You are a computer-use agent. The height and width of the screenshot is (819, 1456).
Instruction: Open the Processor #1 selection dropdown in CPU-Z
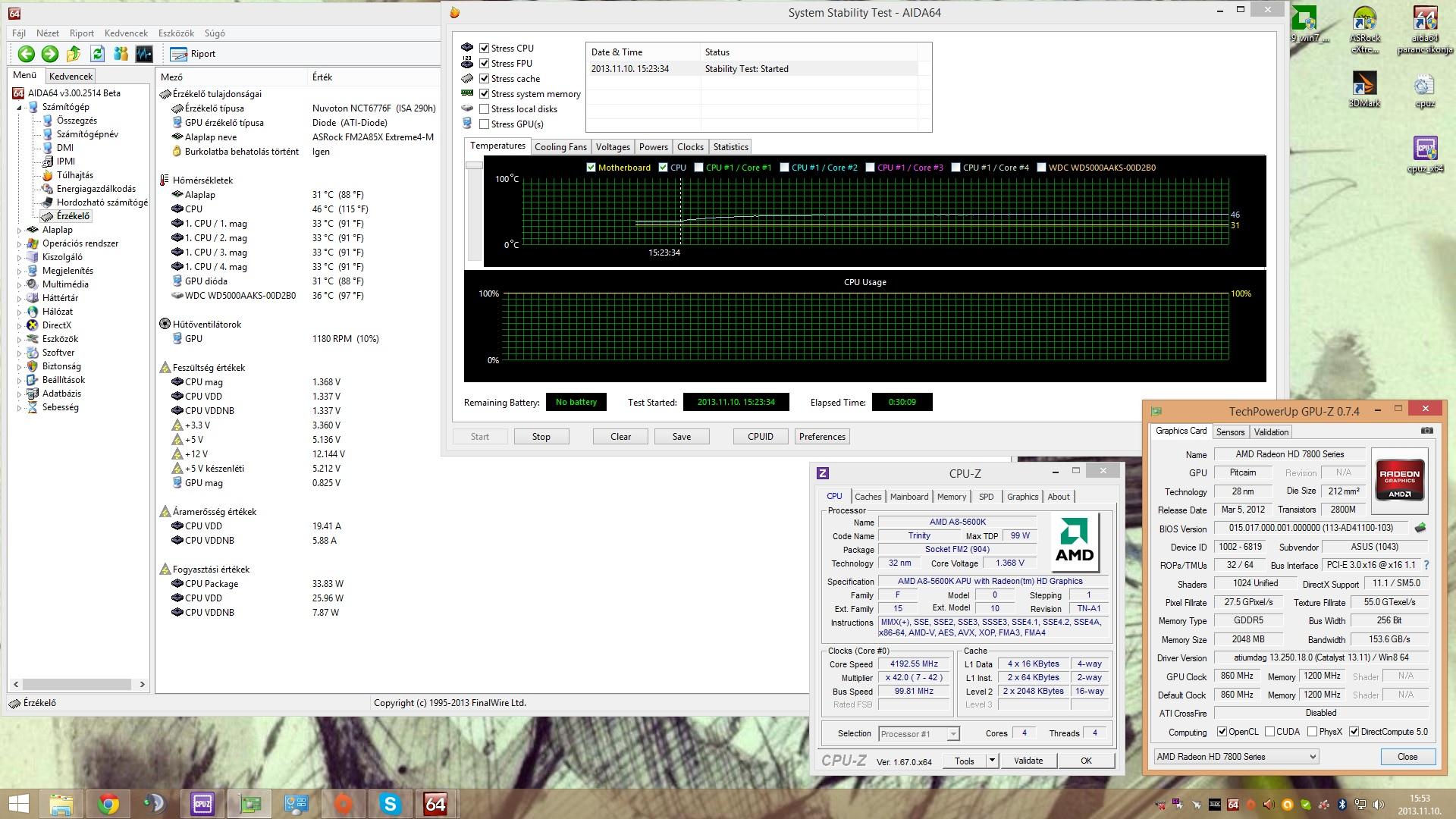[953, 734]
